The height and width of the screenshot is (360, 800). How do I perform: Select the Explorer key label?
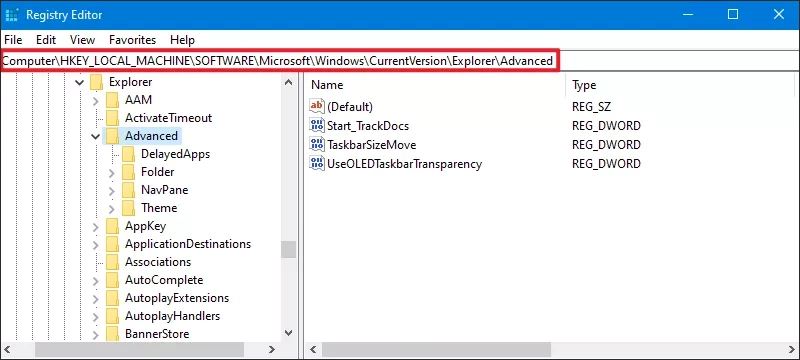[x=130, y=82]
